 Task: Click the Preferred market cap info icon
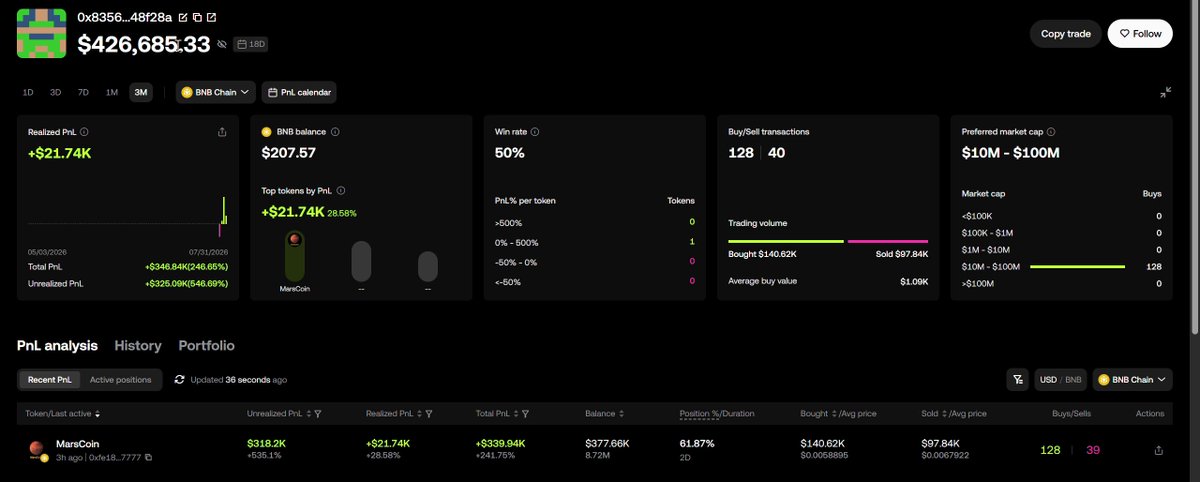[x=1052, y=131]
